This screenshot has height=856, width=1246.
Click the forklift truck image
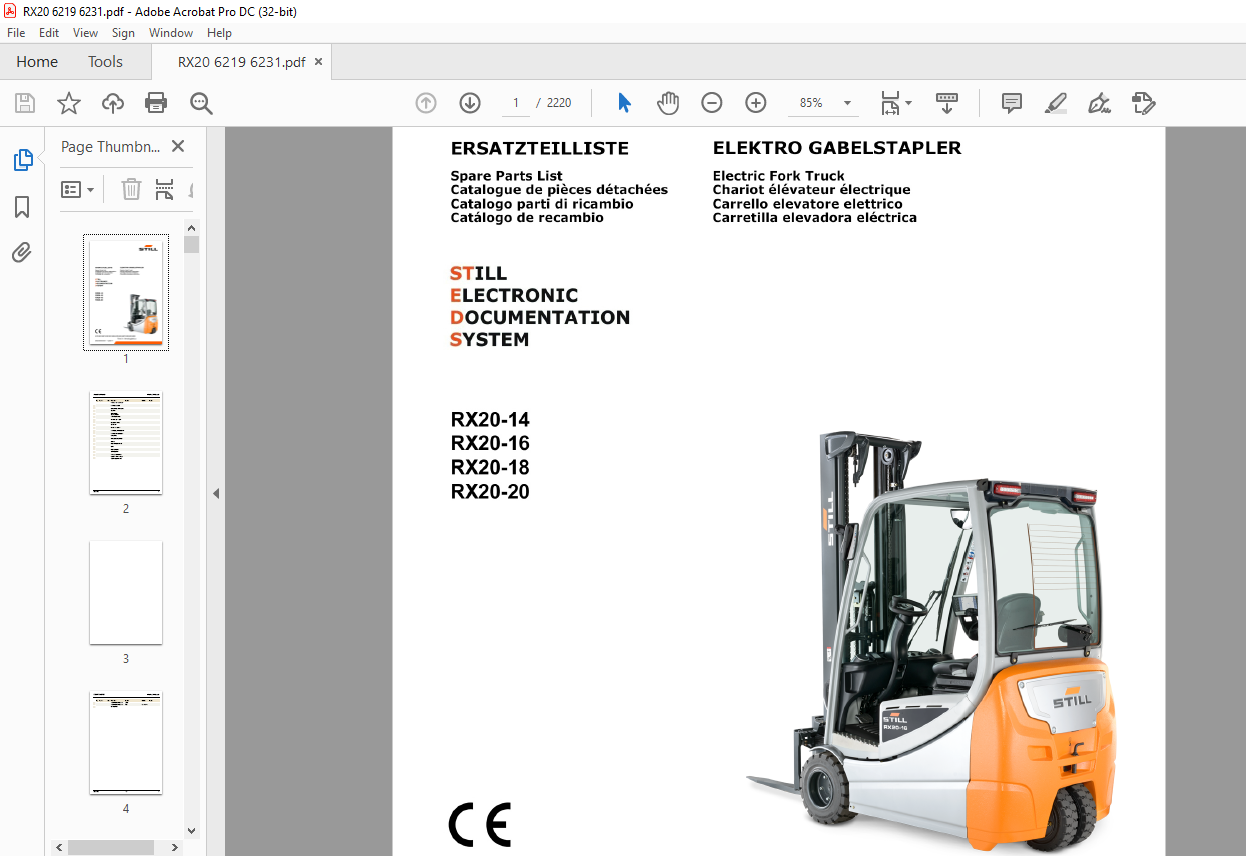tap(930, 640)
